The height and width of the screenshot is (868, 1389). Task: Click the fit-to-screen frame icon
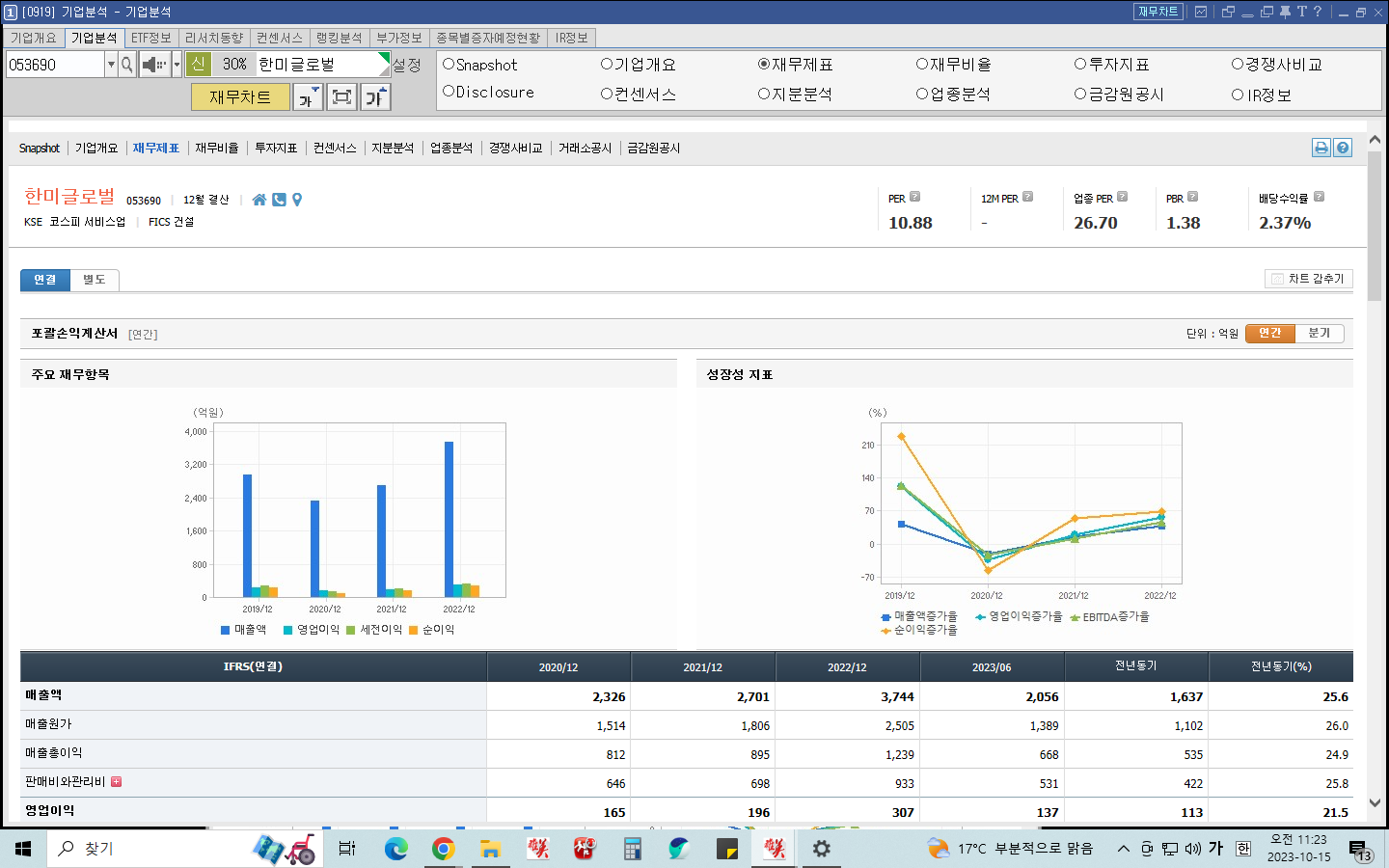[x=341, y=97]
